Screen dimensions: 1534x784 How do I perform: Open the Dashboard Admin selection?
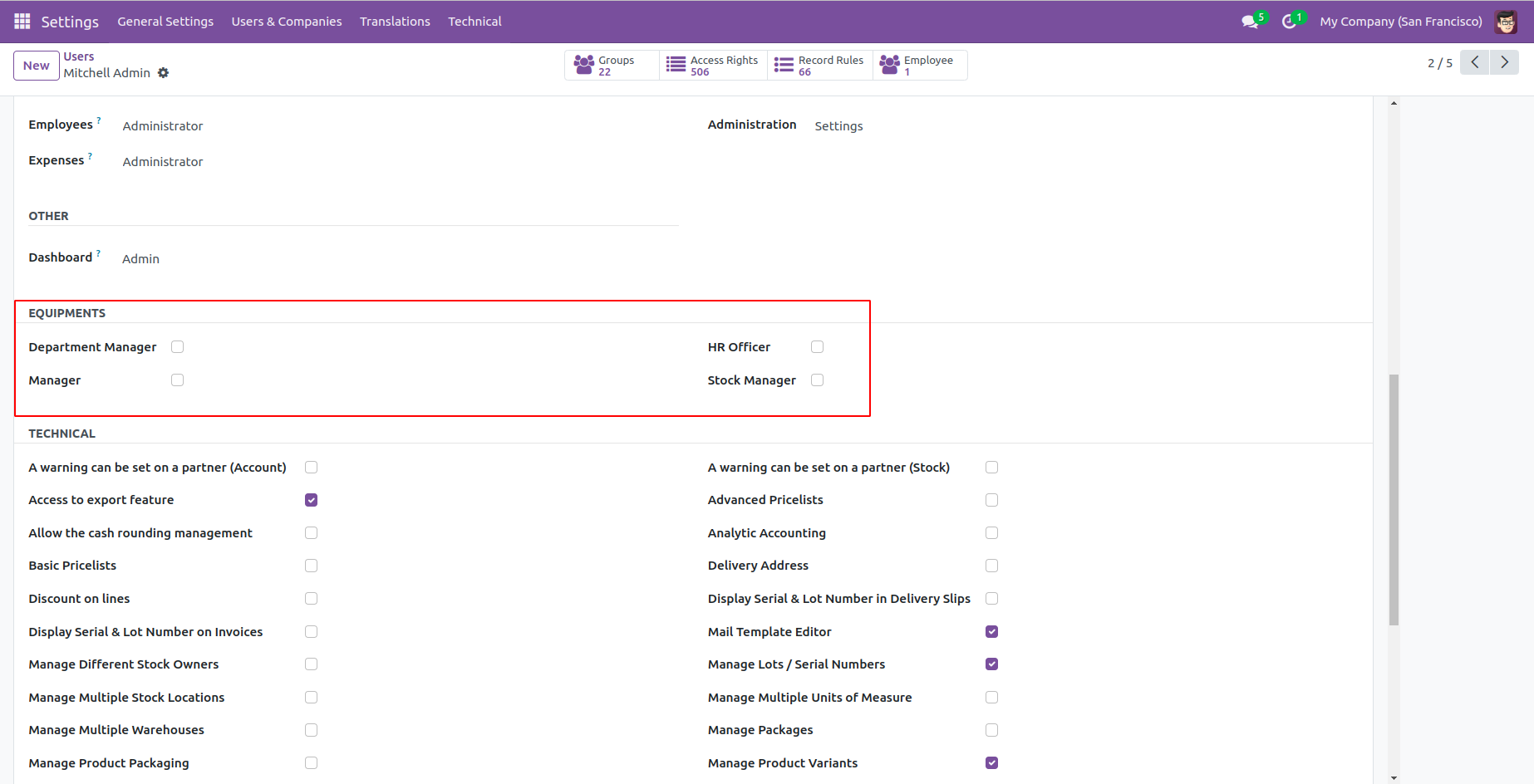click(x=140, y=259)
